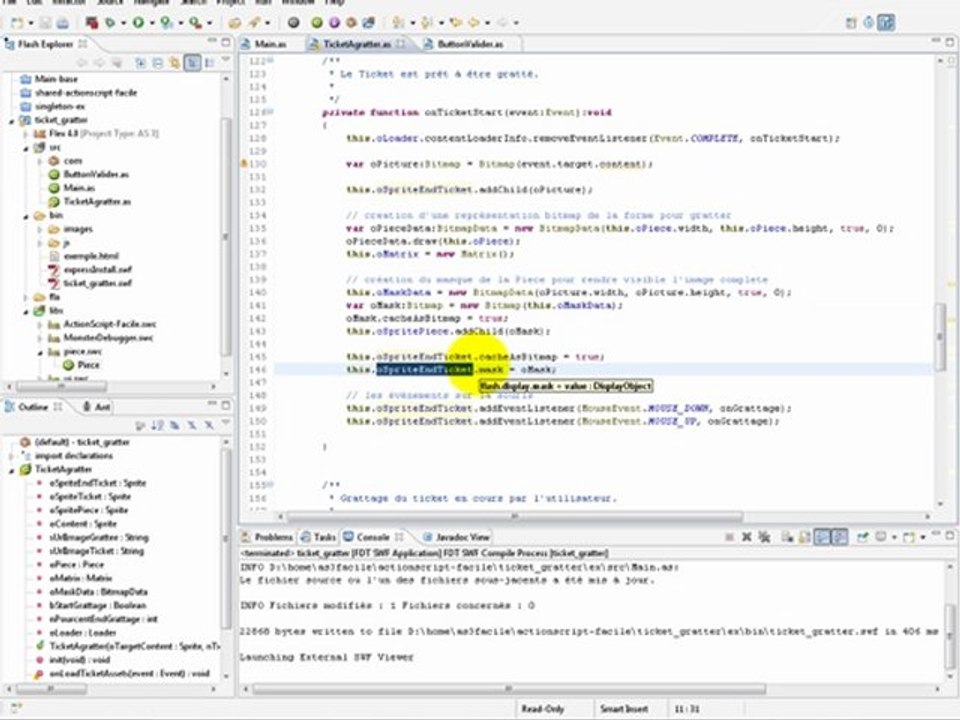Toggle the fold marker on line 155
Viewport: 960px width, 720px height.
(x=271, y=484)
